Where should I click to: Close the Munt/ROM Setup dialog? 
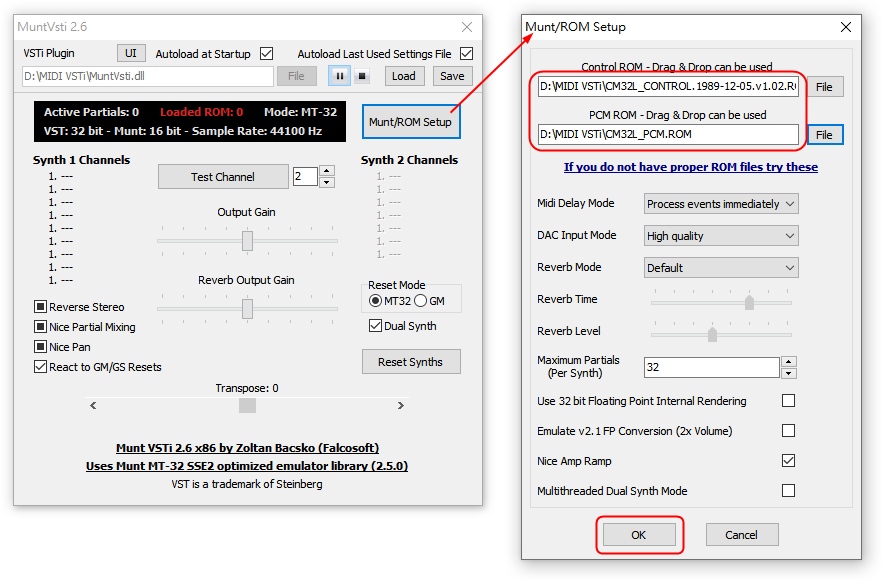pyautogui.click(x=846, y=27)
